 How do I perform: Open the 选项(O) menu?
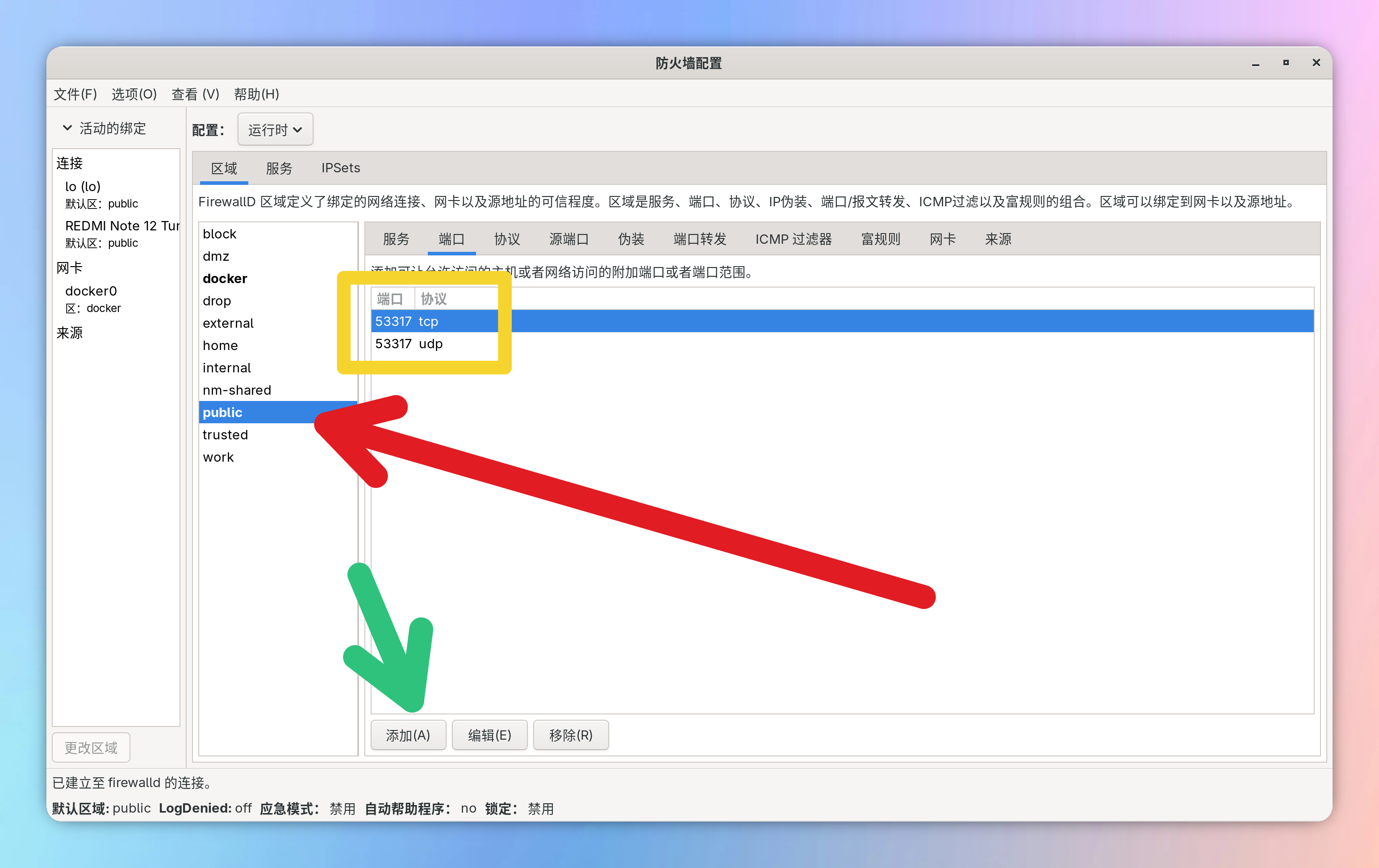pos(134,94)
